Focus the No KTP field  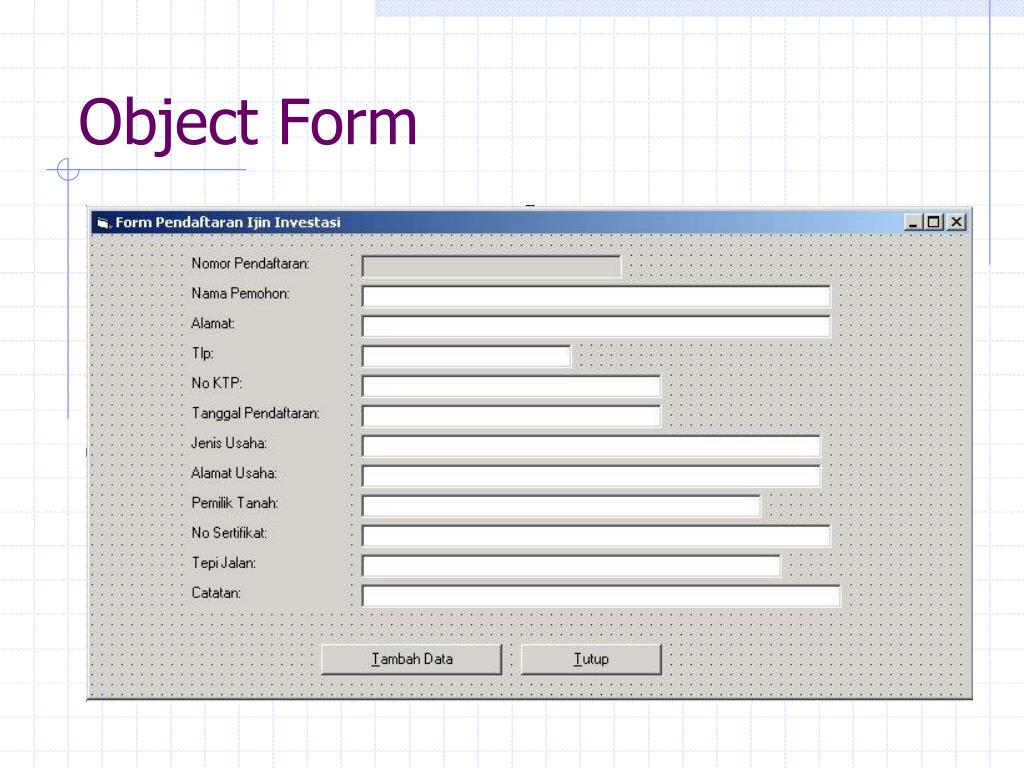pos(511,386)
